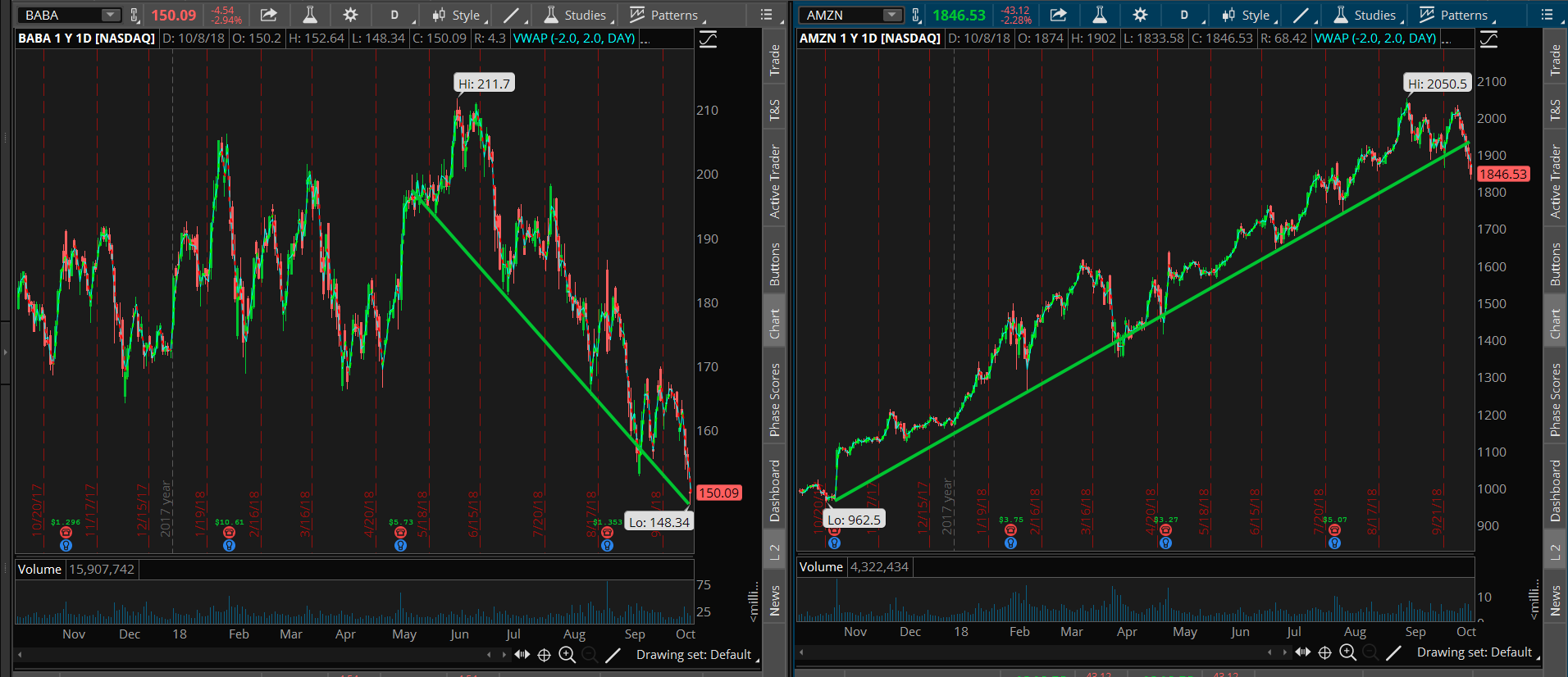Click price axis scale icon on BABA chart
The height and width of the screenshot is (677, 1568).
click(x=709, y=39)
